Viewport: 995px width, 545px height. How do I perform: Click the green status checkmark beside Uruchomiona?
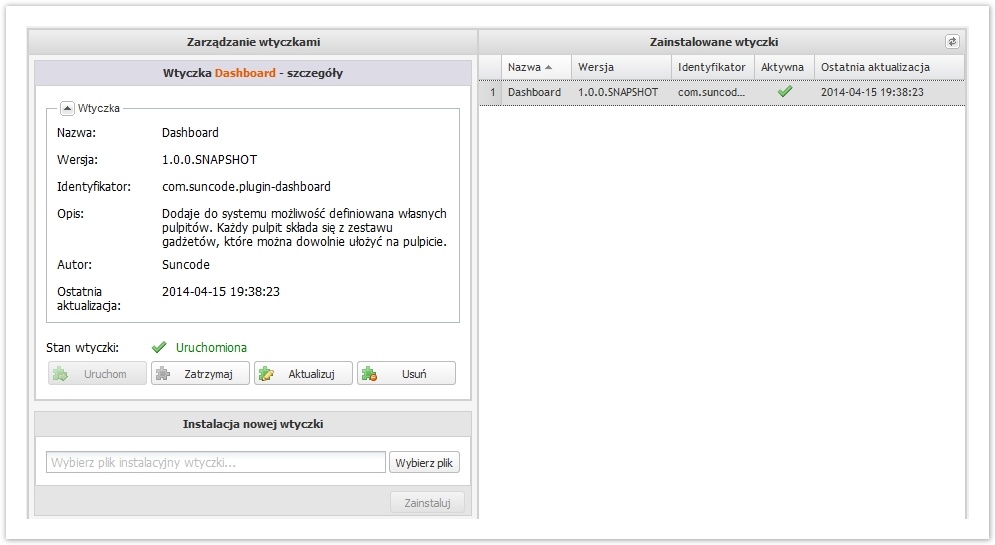[158, 348]
